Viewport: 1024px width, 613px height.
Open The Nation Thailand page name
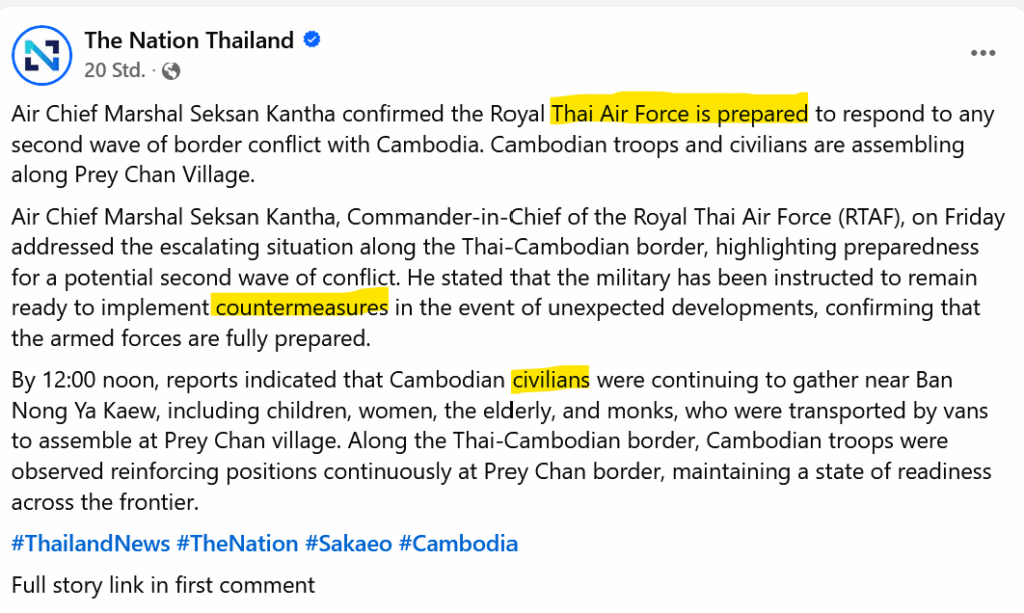(189, 40)
